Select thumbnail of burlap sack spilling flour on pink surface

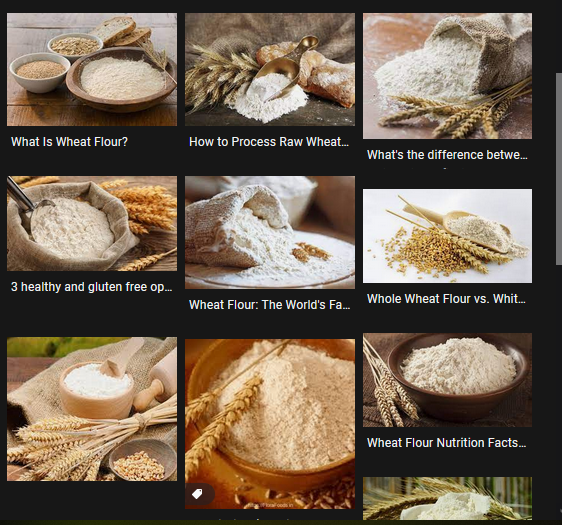447,76
